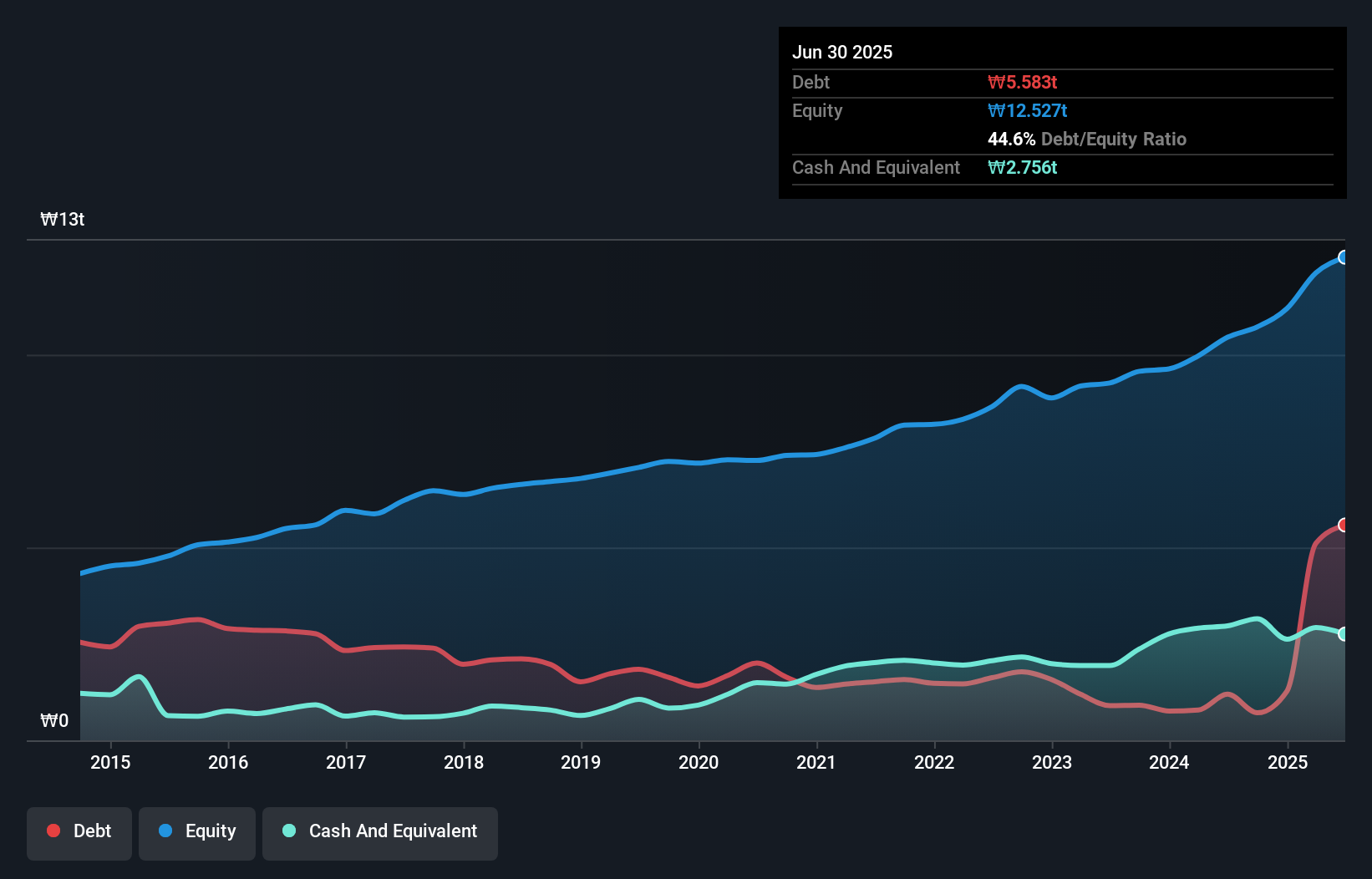
Task: Select the 2025 label on the timeline
Action: click(x=1288, y=763)
